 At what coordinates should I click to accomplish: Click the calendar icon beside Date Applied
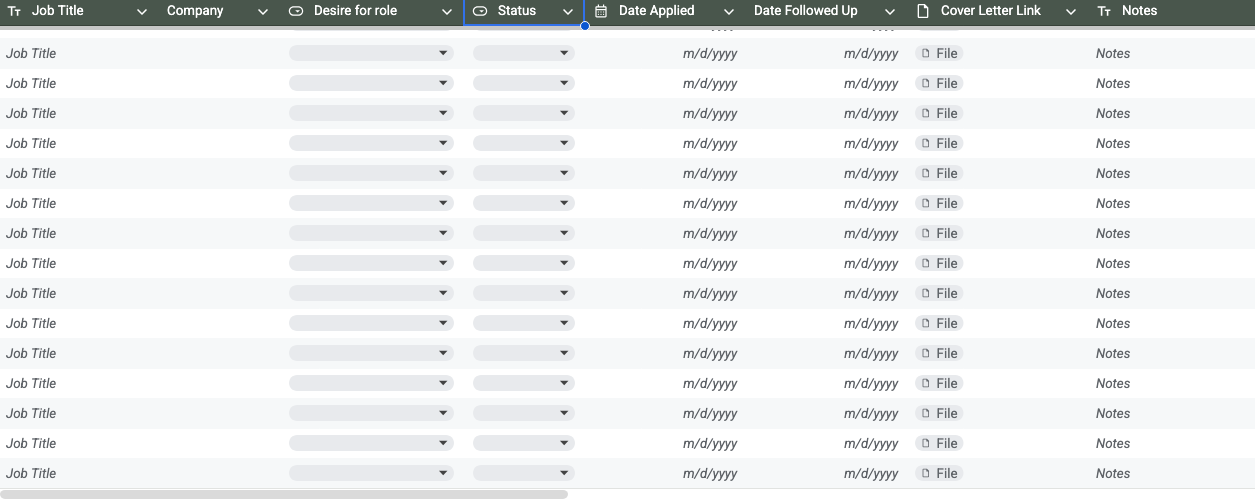601,11
